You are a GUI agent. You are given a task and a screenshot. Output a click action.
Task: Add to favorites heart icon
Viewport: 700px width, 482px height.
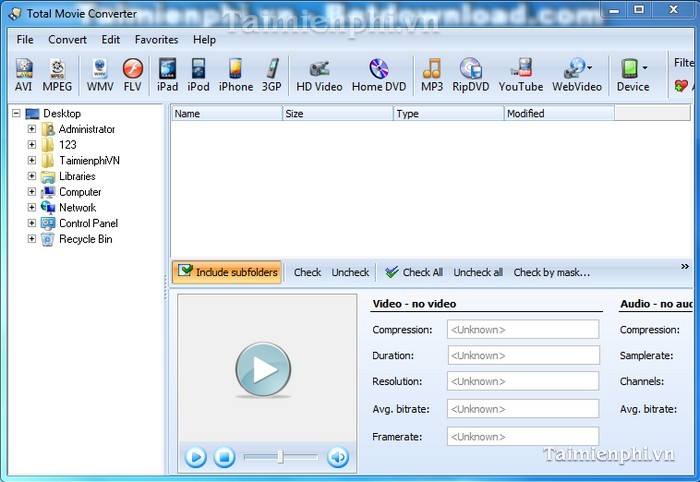tap(681, 85)
